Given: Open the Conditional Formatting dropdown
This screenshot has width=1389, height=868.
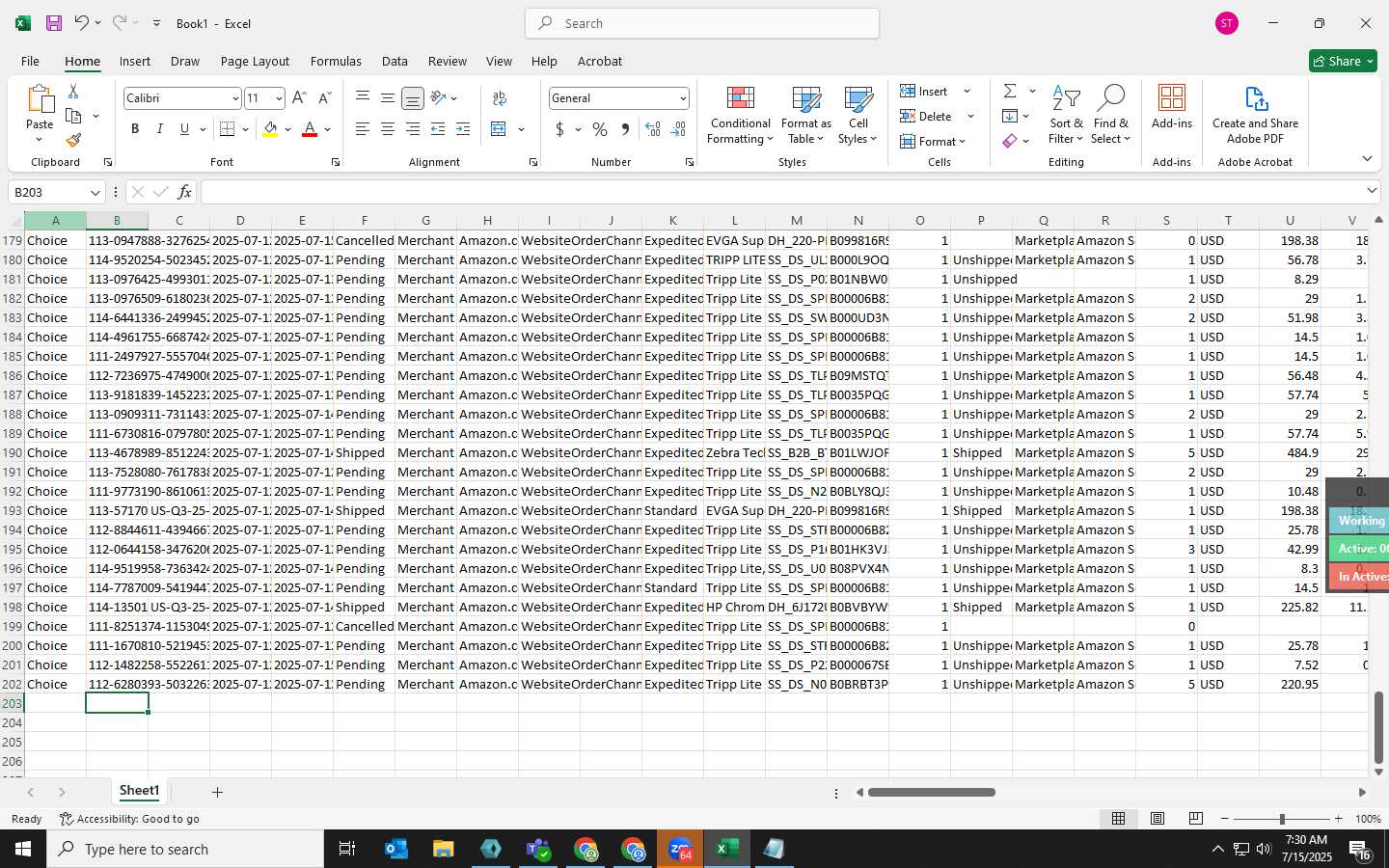Looking at the screenshot, I should point(741,116).
